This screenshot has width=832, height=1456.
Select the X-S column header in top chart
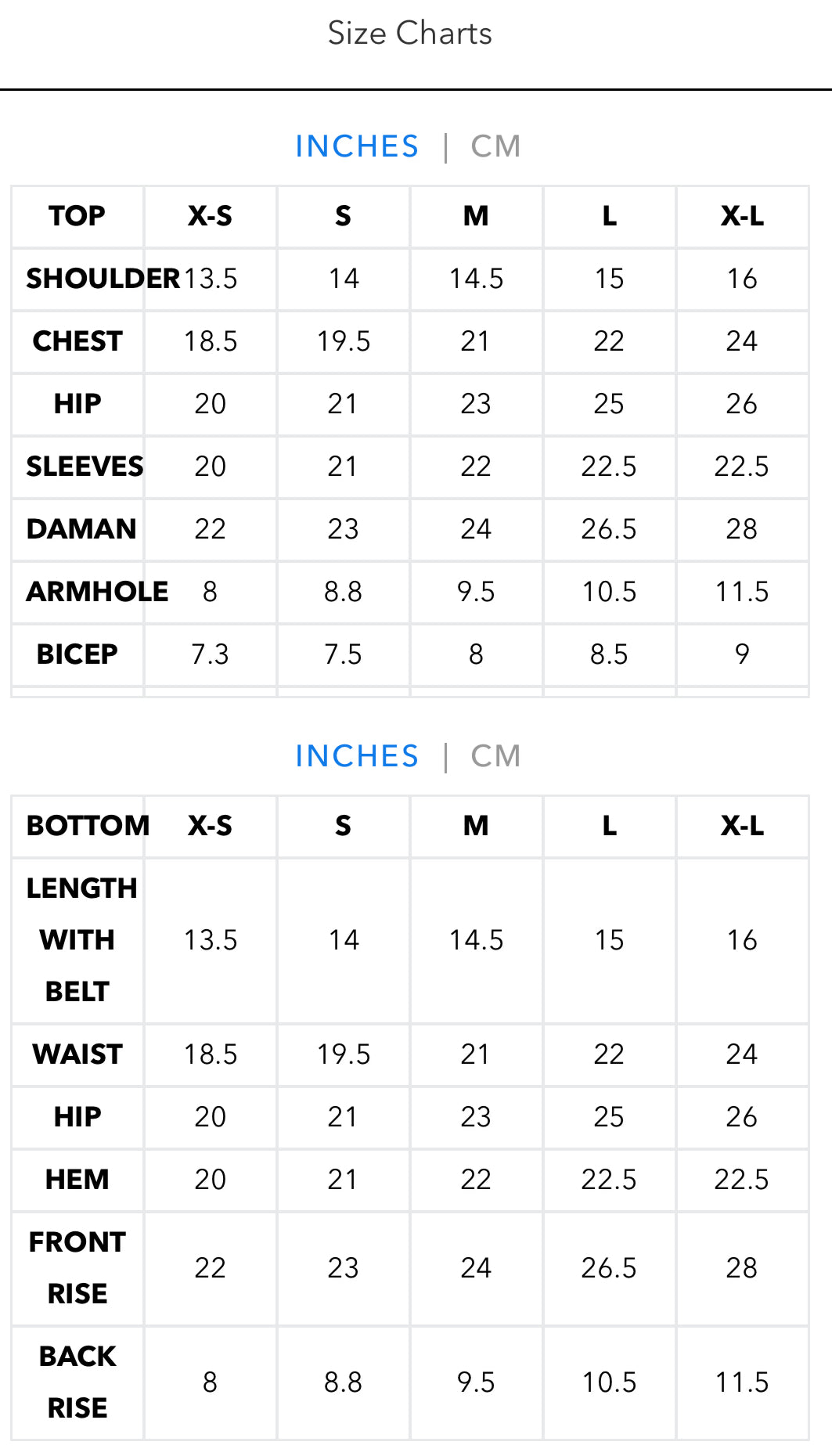click(210, 216)
